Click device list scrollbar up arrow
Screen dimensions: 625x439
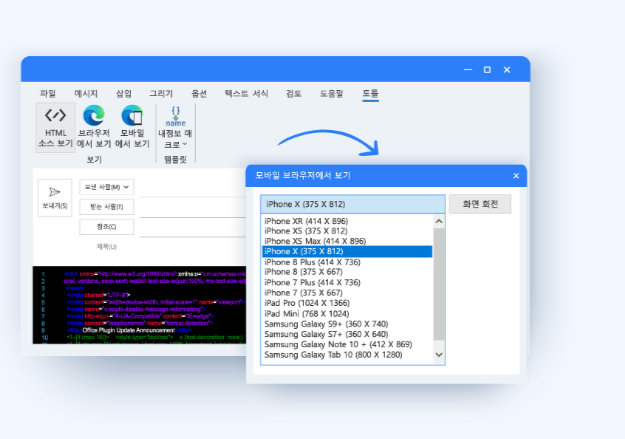[439, 221]
